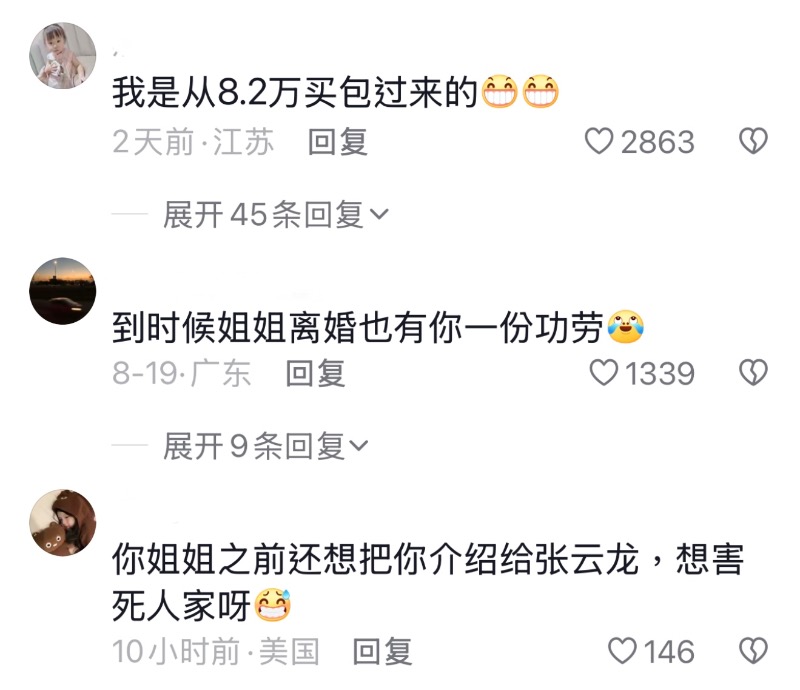This screenshot has width=800, height=690.
Task: Like the 张云龙 comment via heart icon
Action: pos(622,651)
